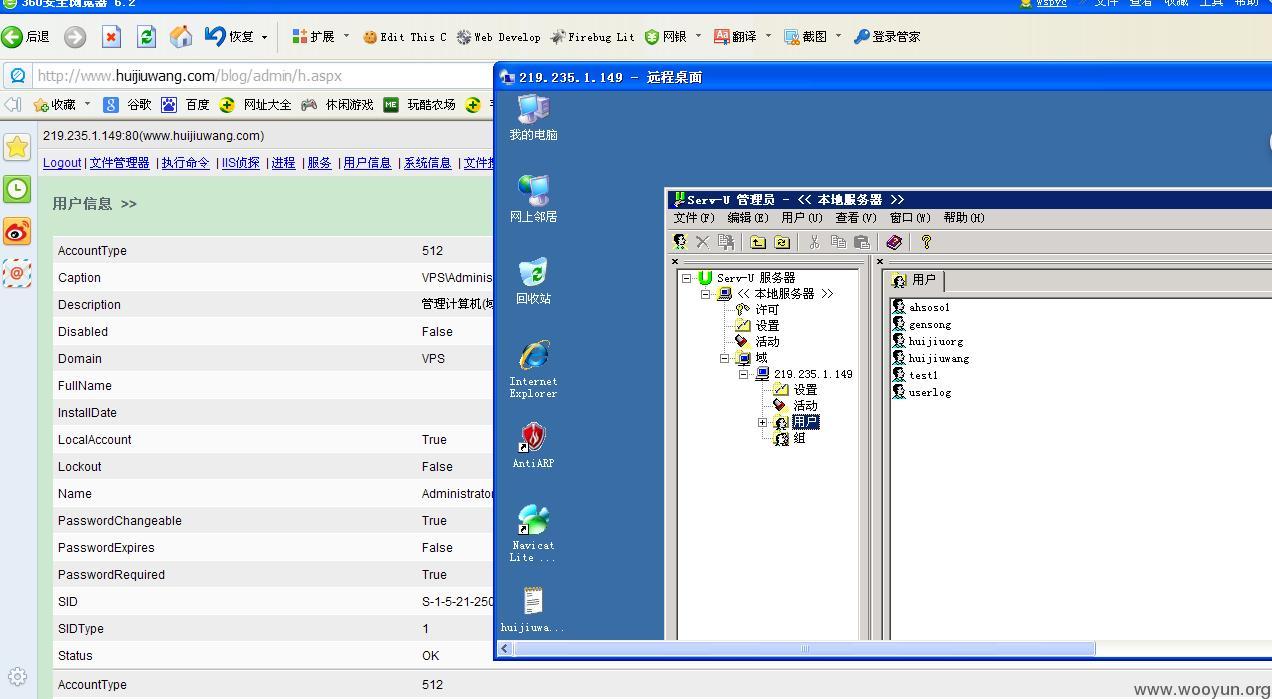
Task: Select user huijiuwang in Serv-U list
Action: pyautogui.click(x=930, y=359)
